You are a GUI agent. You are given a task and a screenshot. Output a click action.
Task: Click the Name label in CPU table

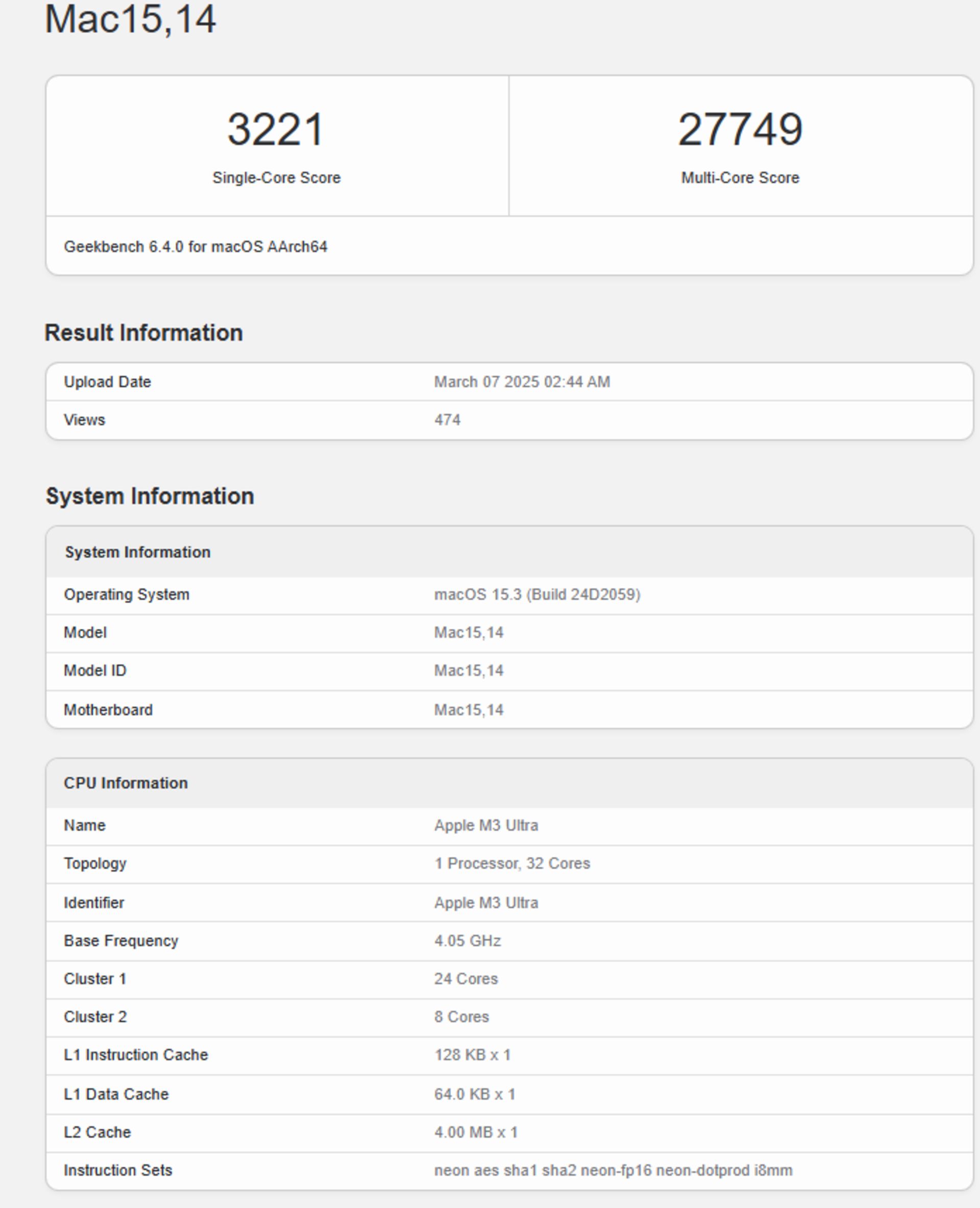(84, 825)
